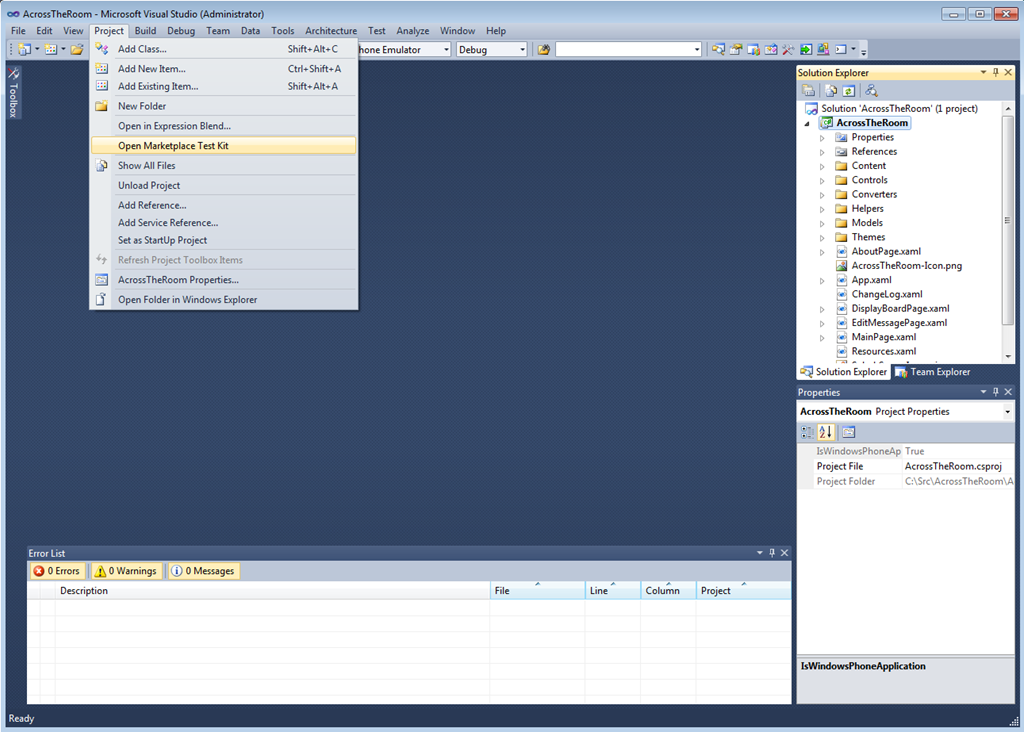The width and height of the screenshot is (1024, 732).
Task: Toggle the Categorized view button in Properties
Action: pos(807,432)
